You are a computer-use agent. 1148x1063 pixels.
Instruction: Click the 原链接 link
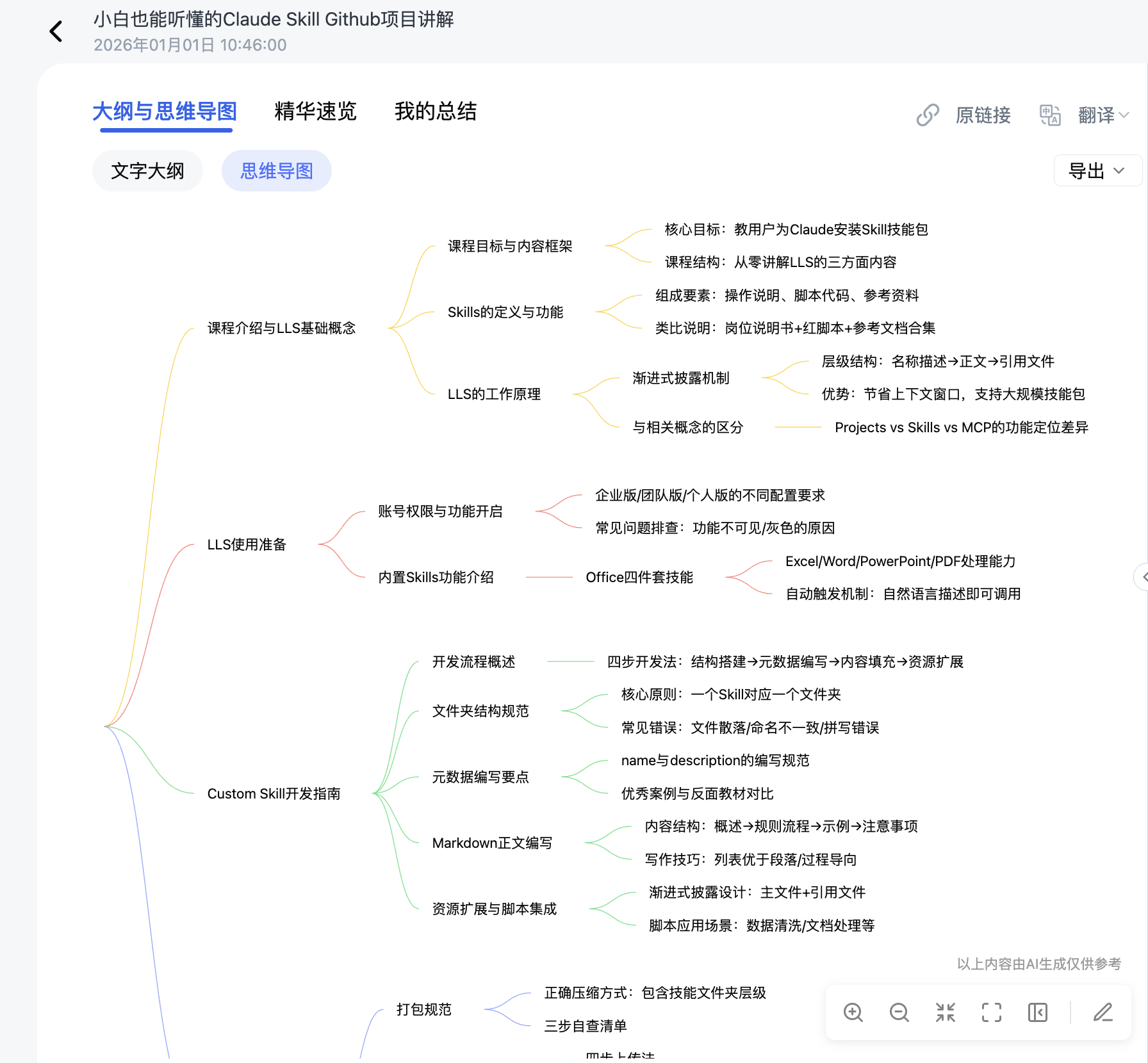pos(983,115)
